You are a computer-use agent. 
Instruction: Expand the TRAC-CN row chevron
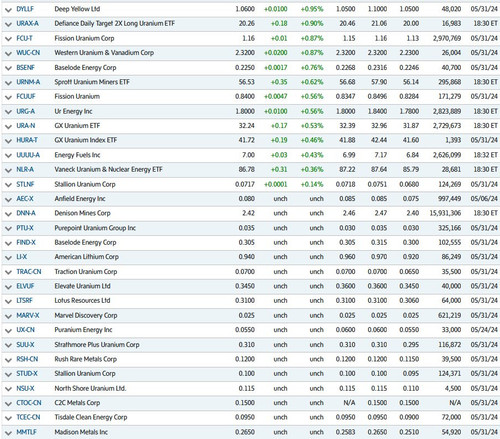(x=9, y=272)
